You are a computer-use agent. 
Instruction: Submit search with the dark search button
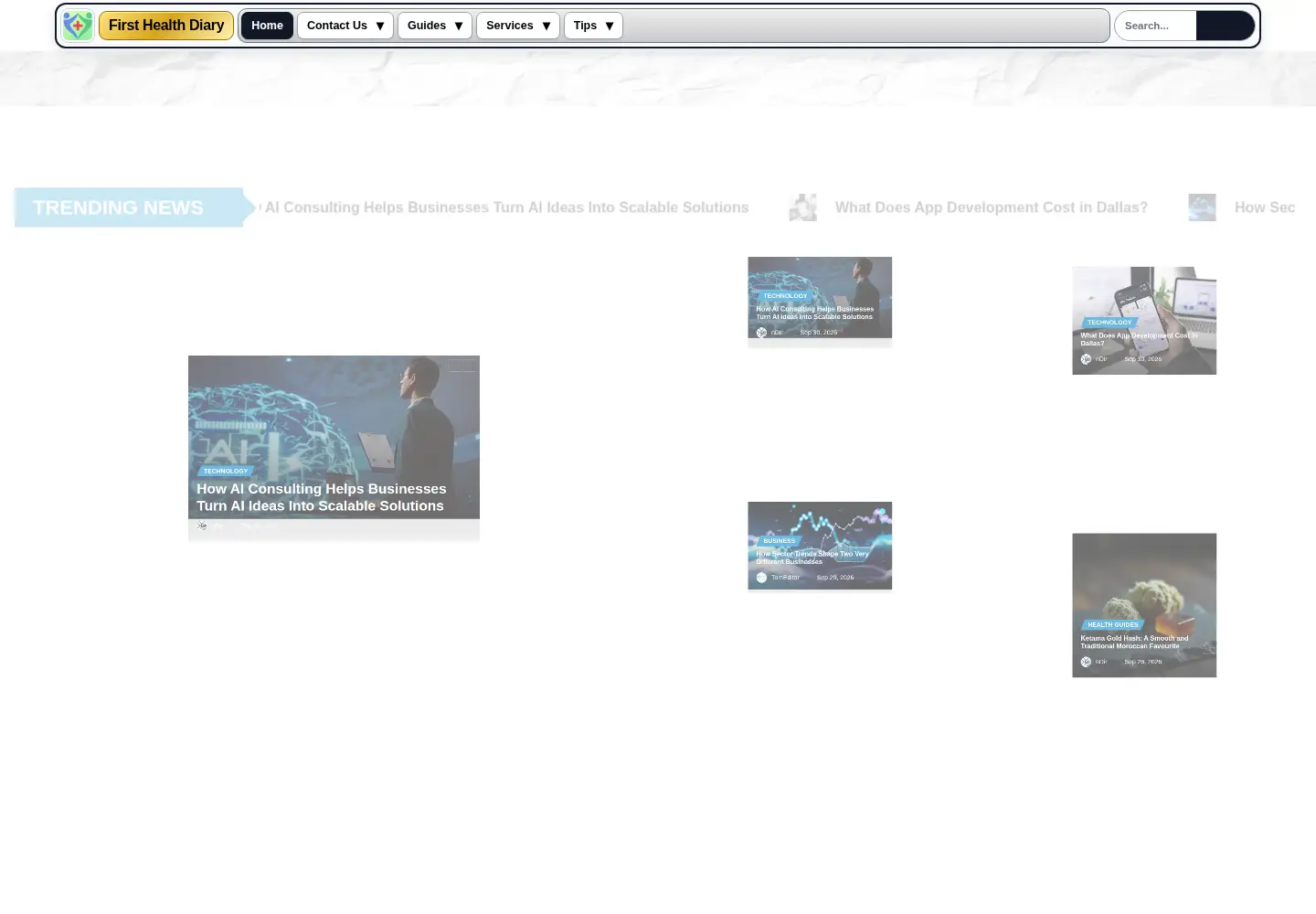(1225, 26)
